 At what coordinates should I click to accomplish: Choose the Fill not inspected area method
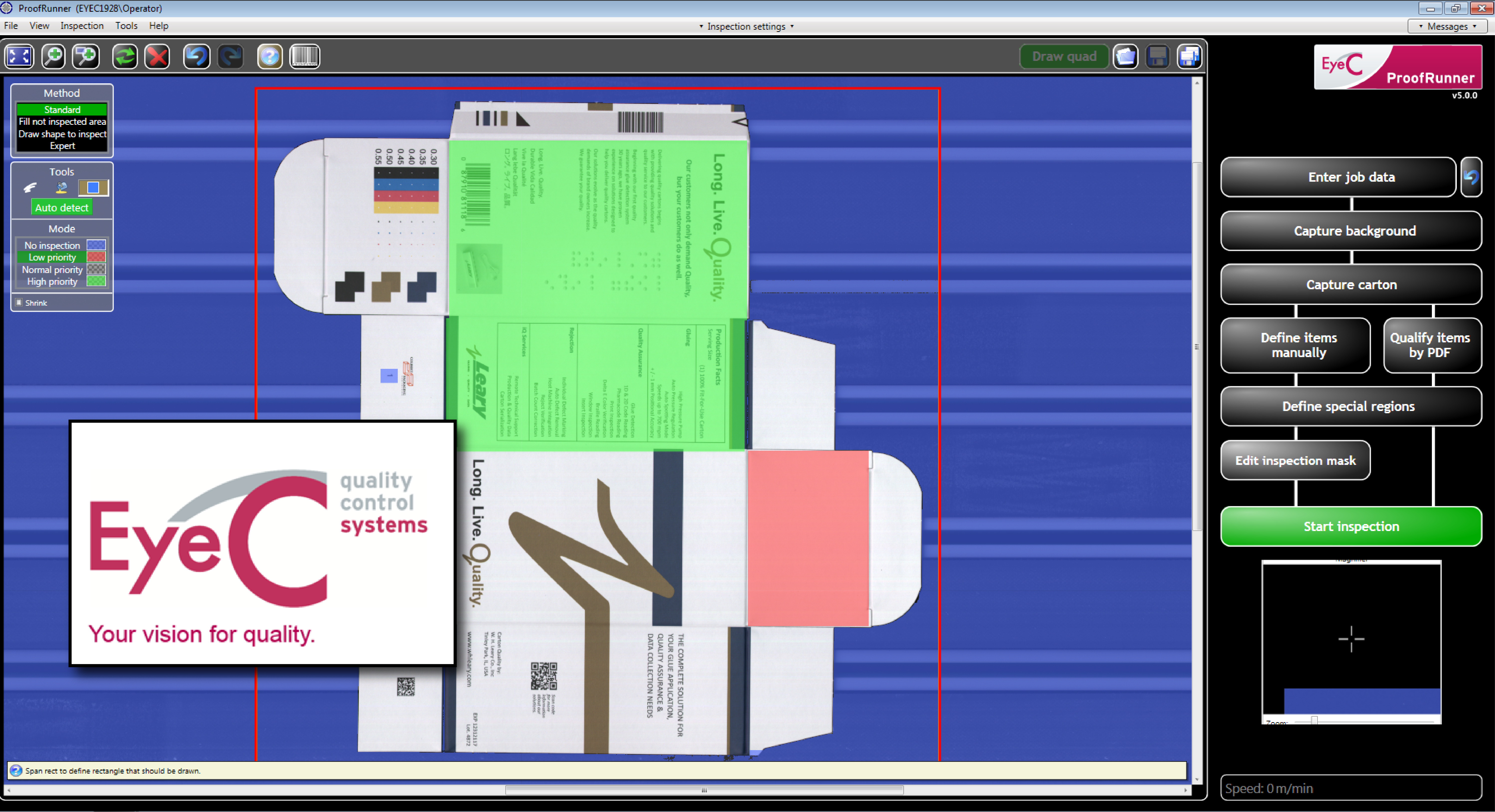62,121
